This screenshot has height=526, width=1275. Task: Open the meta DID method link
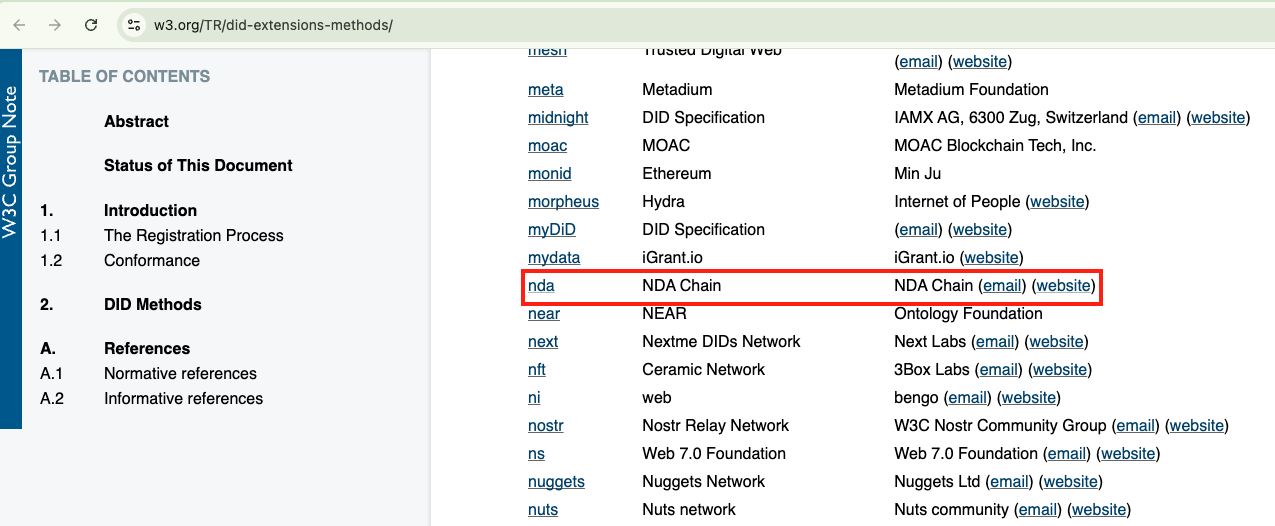point(546,89)
